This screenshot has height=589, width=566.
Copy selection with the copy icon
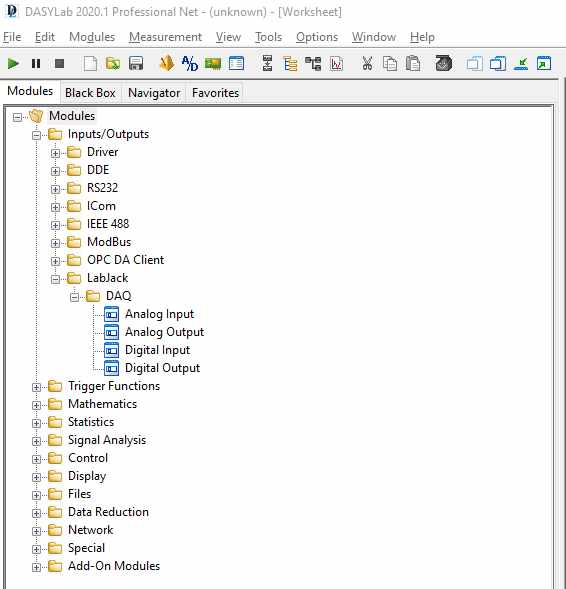(x=390, y=63)
